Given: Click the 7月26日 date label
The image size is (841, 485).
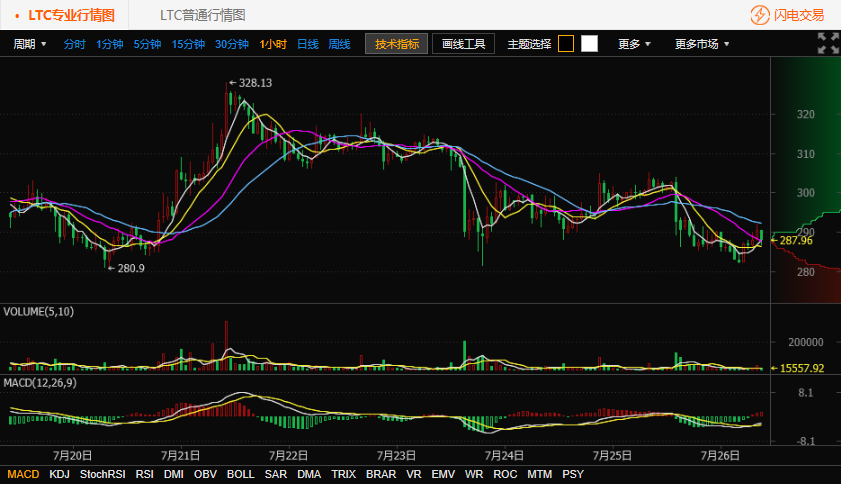Looking at the screenshot, I should click(x=720, y=456).
